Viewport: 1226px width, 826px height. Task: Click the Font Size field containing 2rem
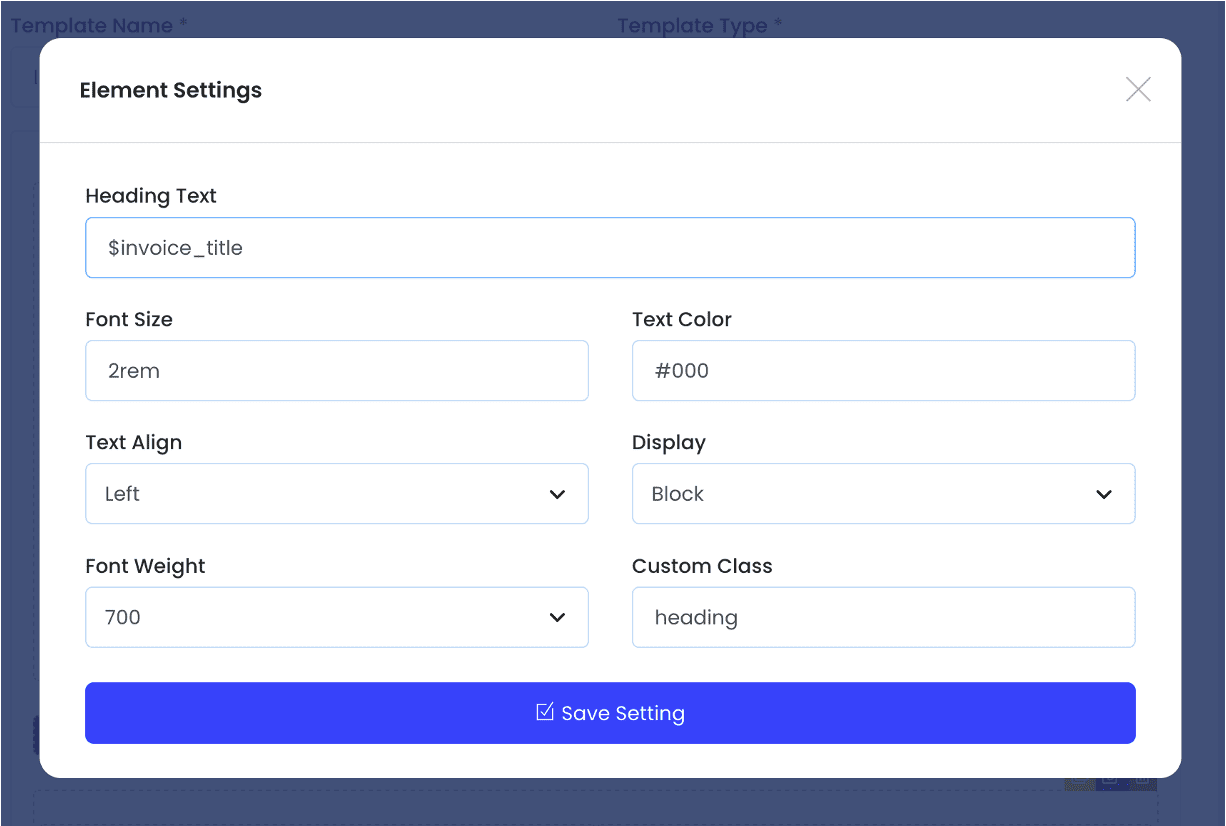[x=336, y=371]
